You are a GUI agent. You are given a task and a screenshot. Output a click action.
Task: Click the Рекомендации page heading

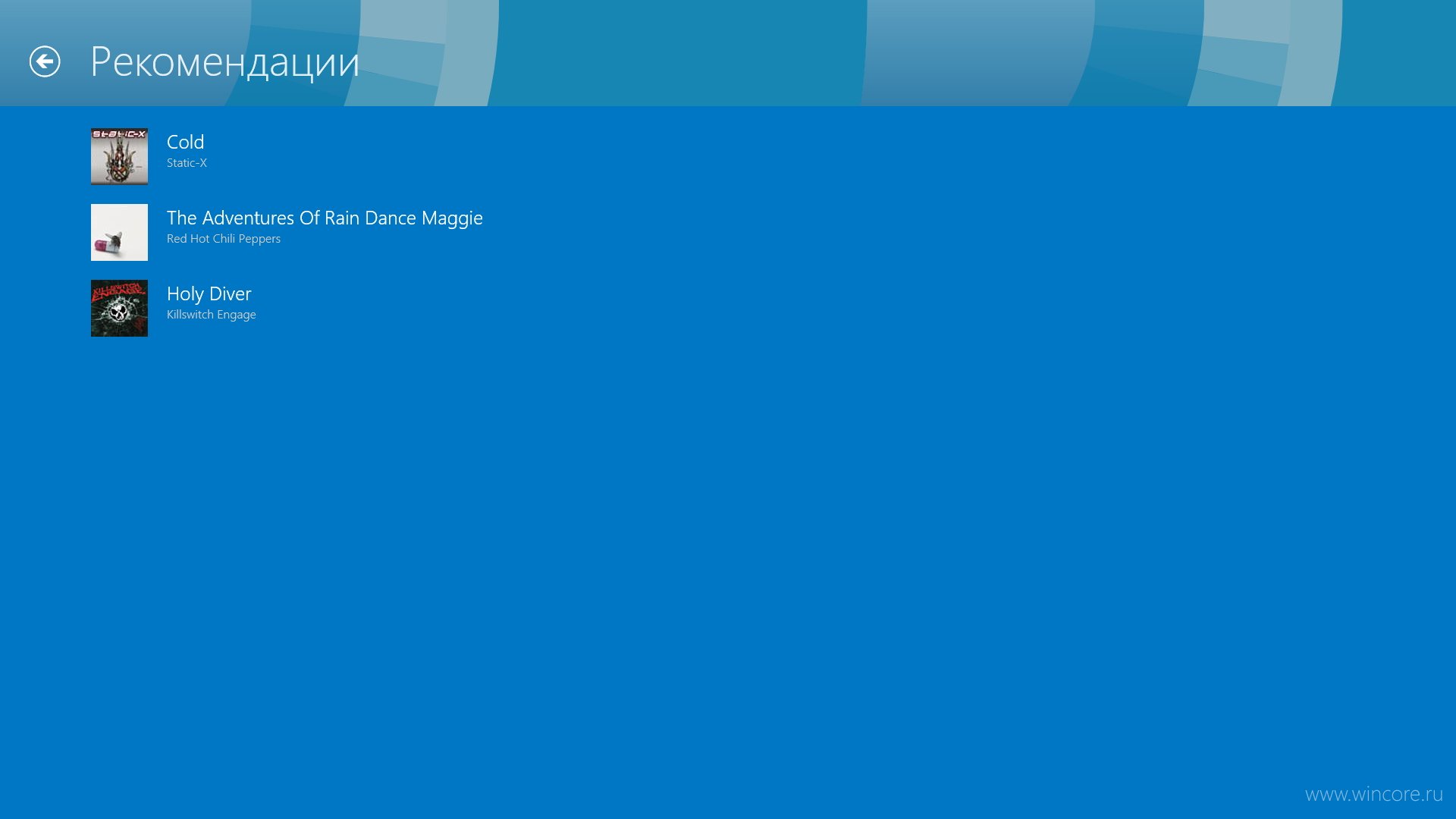(224, 62)
